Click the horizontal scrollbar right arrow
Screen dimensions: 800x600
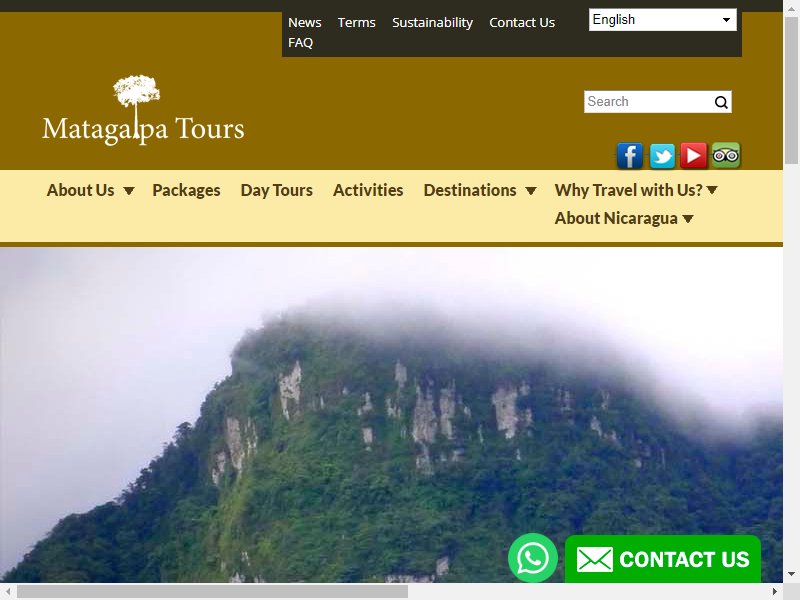coord(774,592)
